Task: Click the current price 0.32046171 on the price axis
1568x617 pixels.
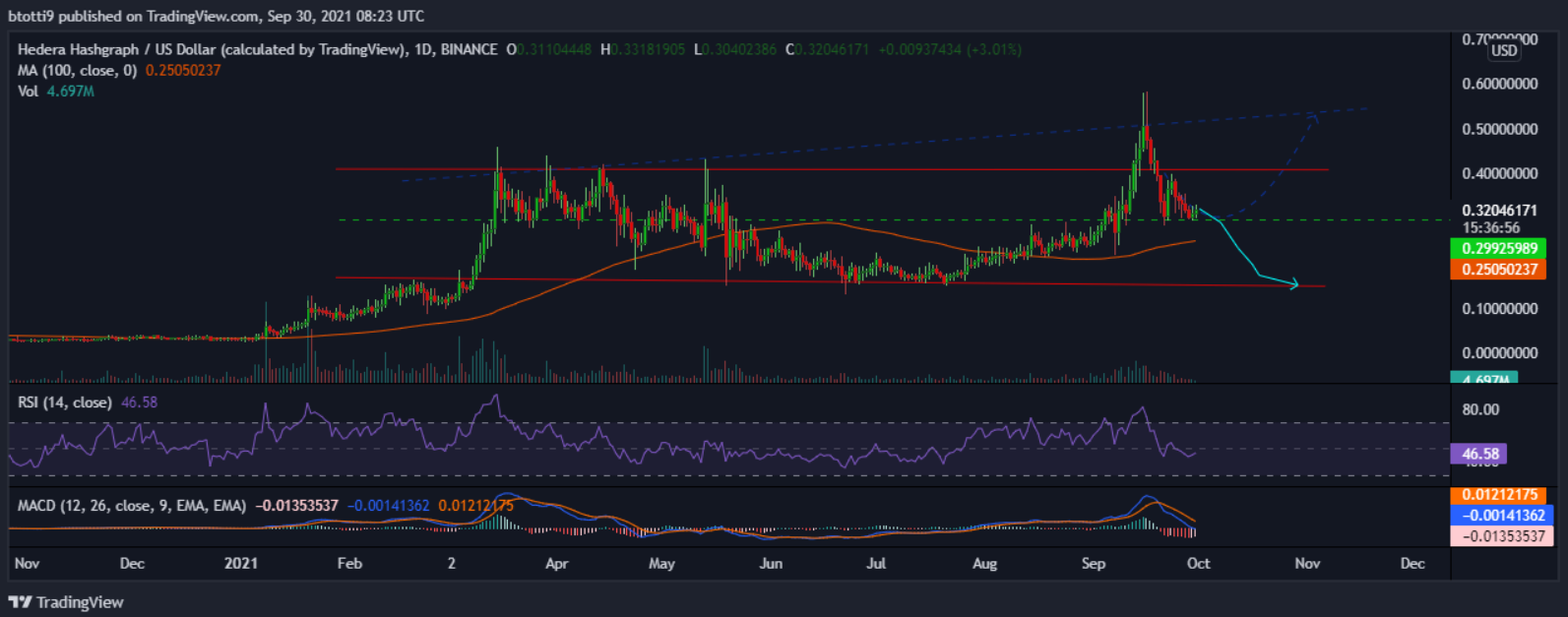Action: (1500, 211)
